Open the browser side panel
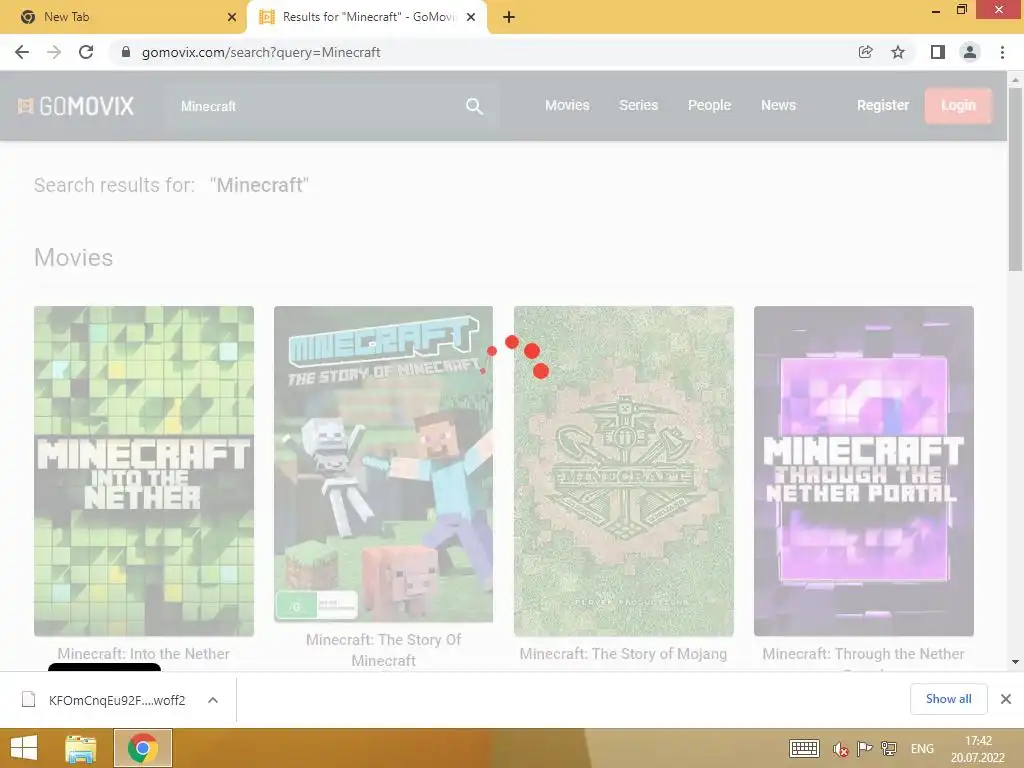 point(938,52)
